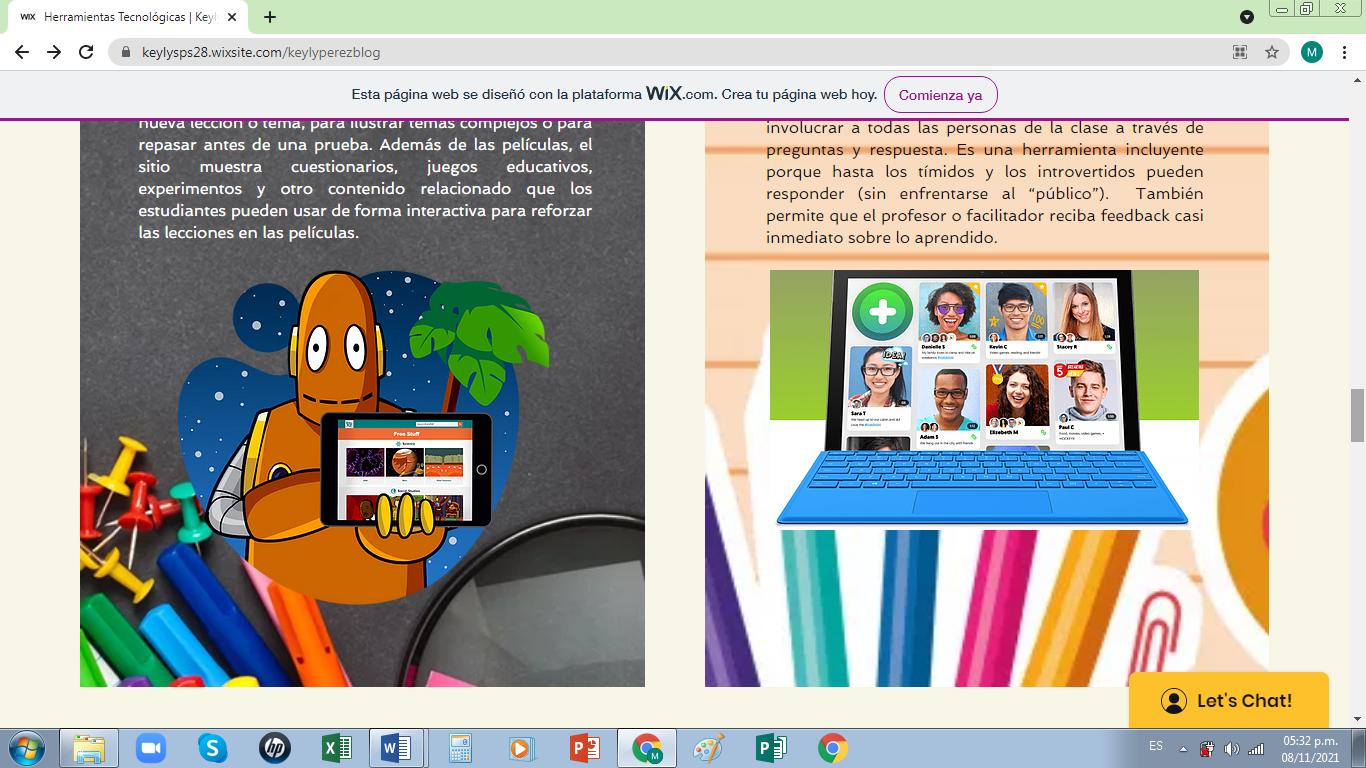Open Zoom from the taskbar
Image resolution: width=1366 pixels, height=768 pixels.
(151, 748)
